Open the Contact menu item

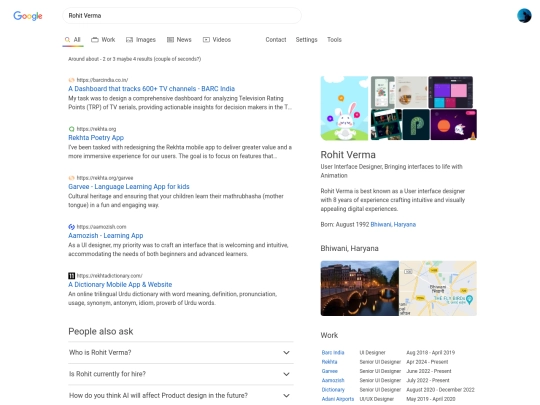click(276, 40)
